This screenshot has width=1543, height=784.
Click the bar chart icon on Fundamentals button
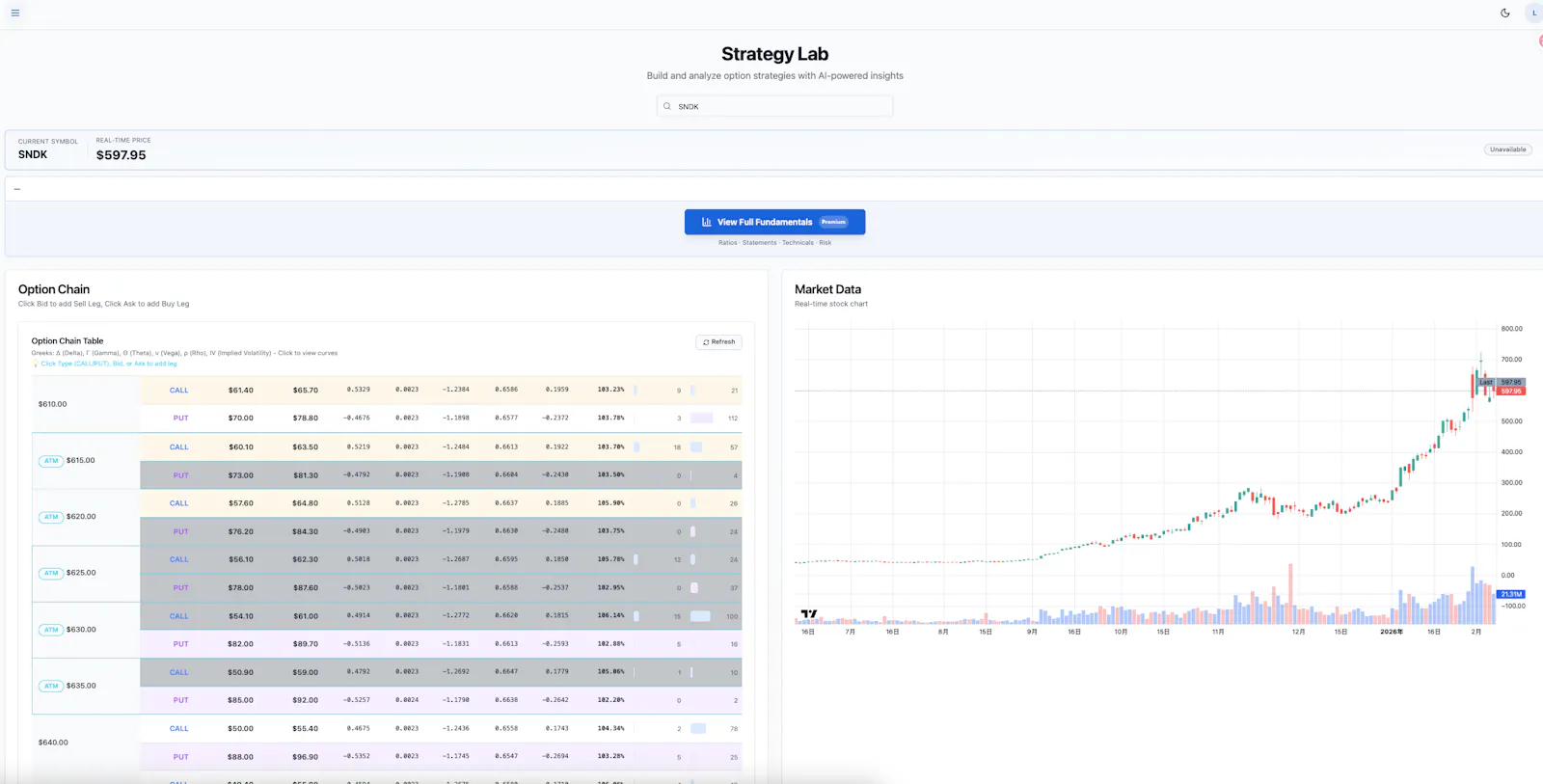[706, 222]
